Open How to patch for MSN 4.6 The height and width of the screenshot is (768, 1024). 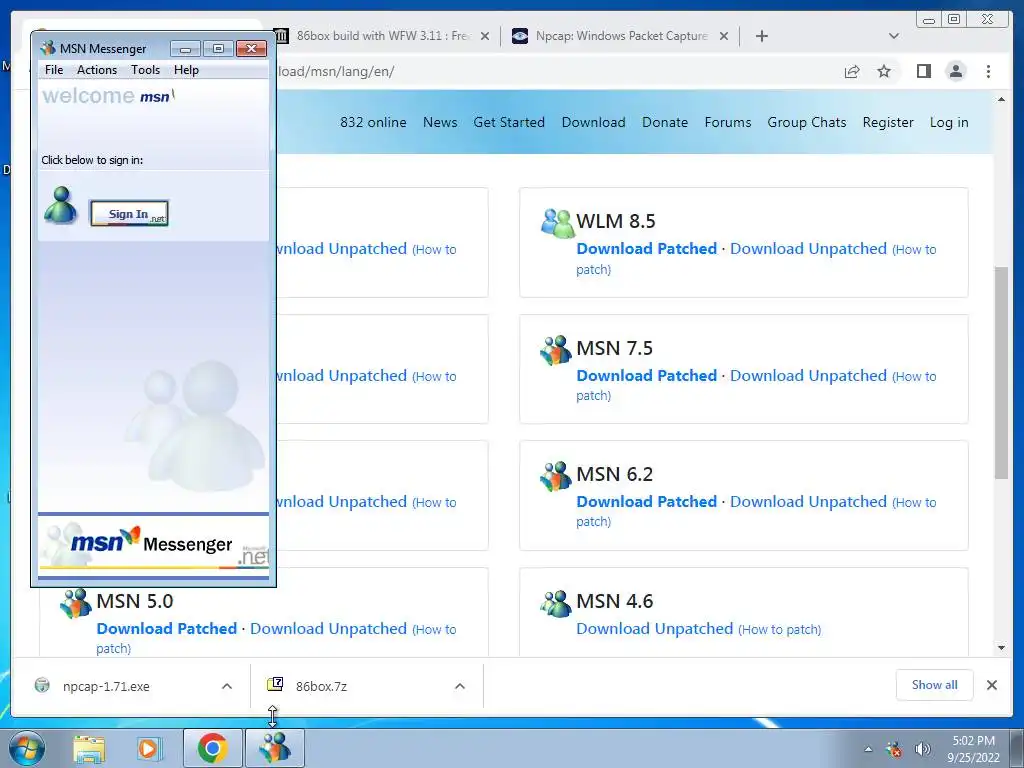[780, 630]
